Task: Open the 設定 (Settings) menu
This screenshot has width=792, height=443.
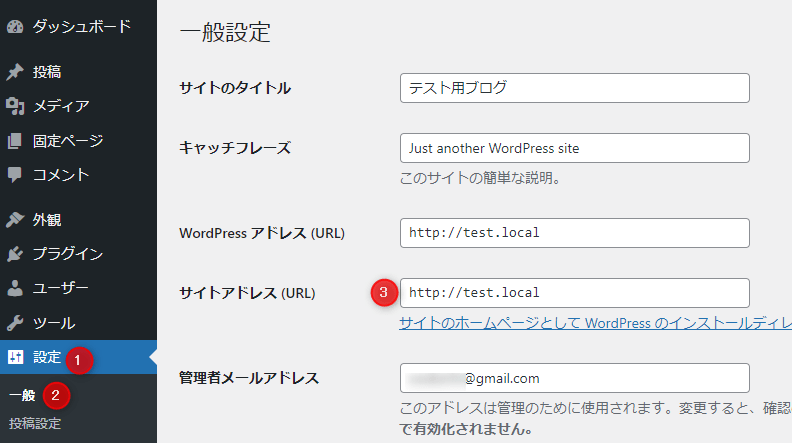Action: 46,357
